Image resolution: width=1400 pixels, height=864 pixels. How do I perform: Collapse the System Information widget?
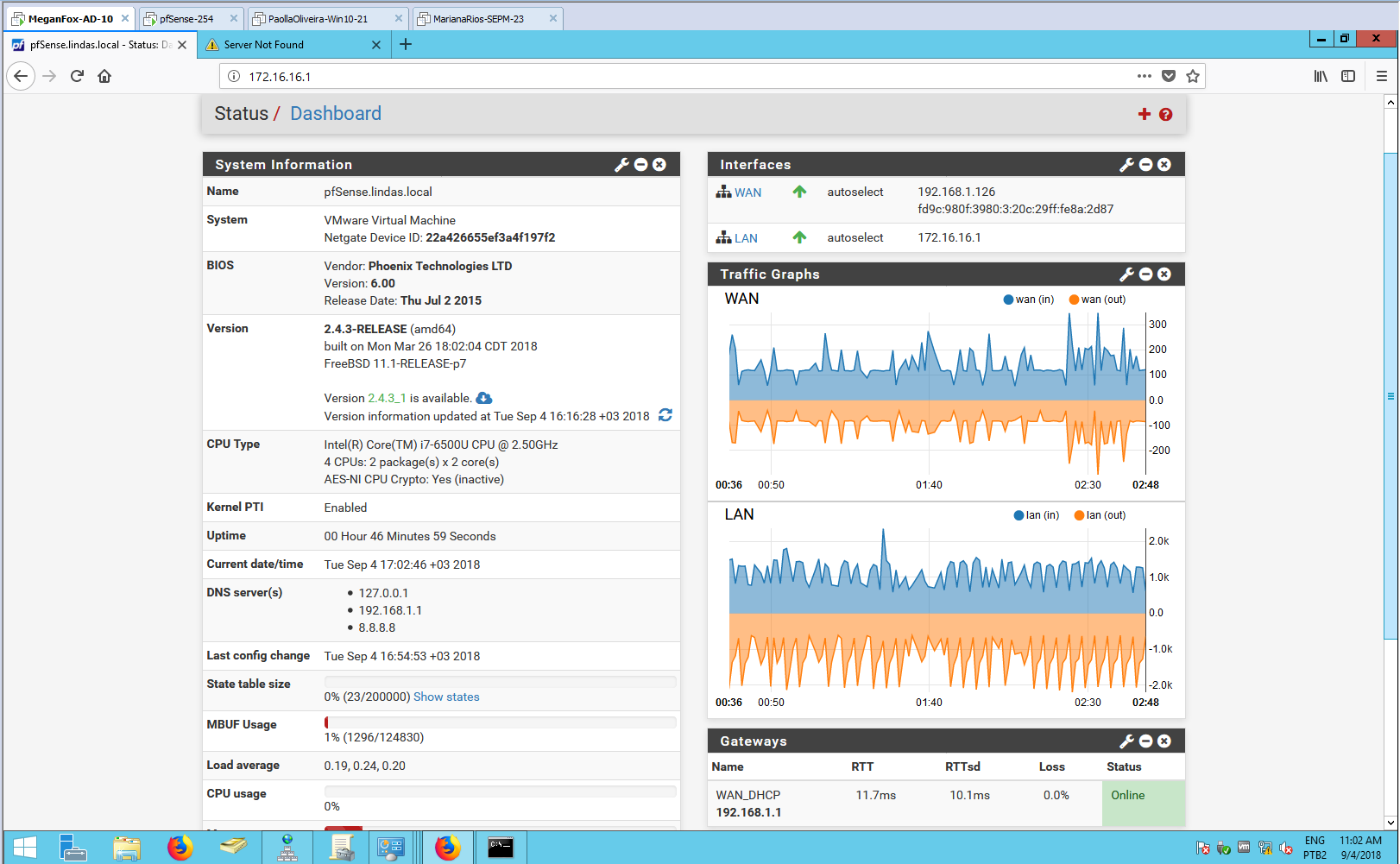click(x=641, y=165)
